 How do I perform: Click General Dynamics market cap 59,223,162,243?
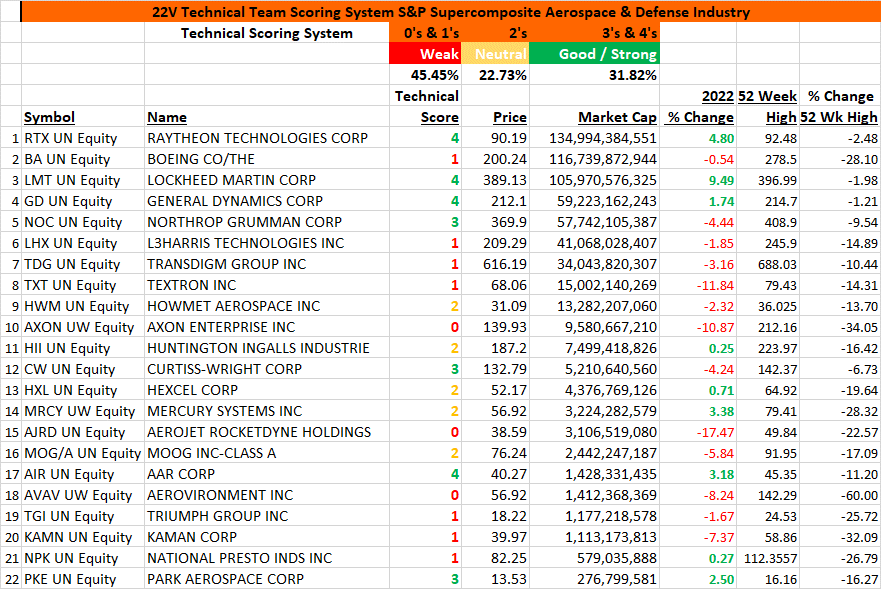coord(594,201)
